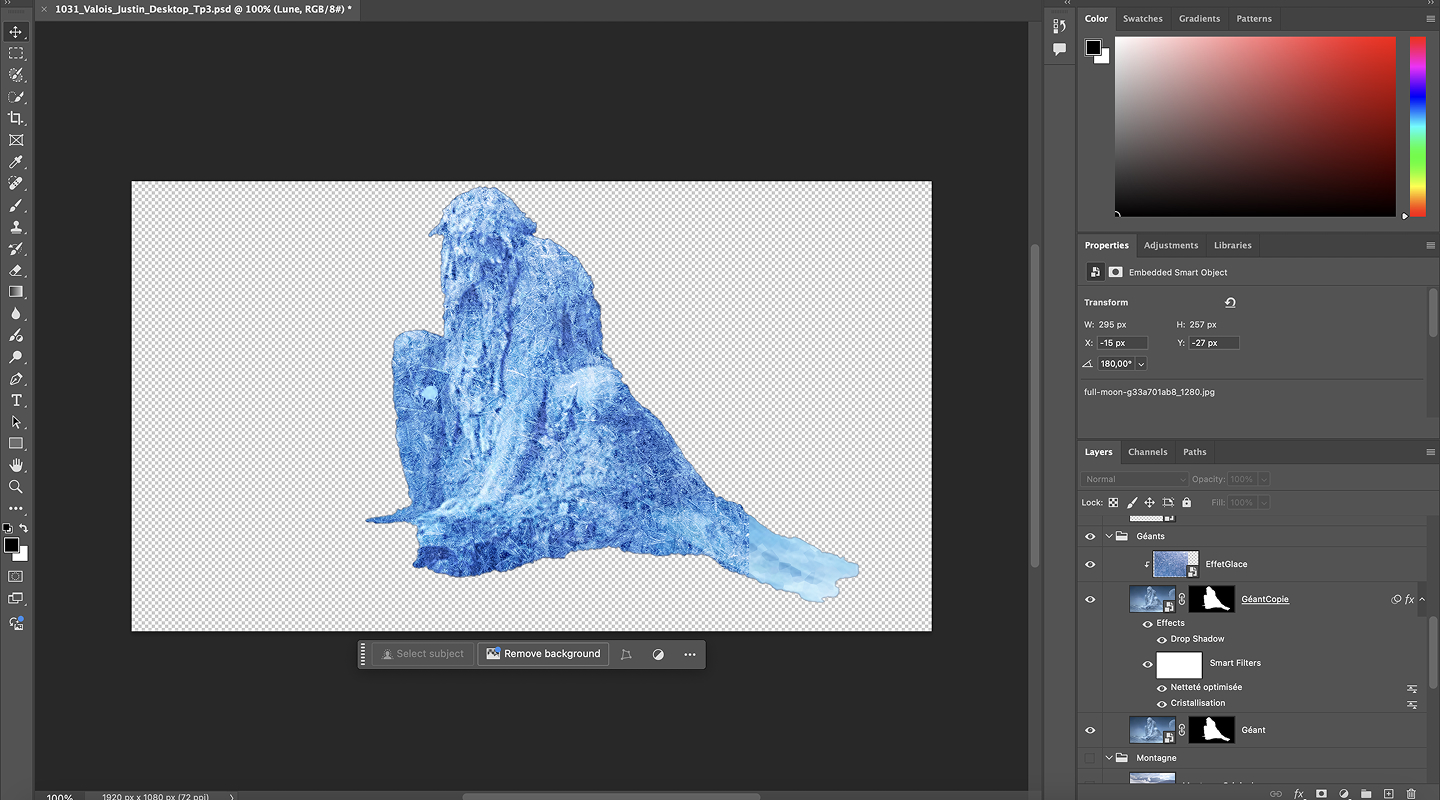Hide the EffetGlace layer

[1090, 564]
